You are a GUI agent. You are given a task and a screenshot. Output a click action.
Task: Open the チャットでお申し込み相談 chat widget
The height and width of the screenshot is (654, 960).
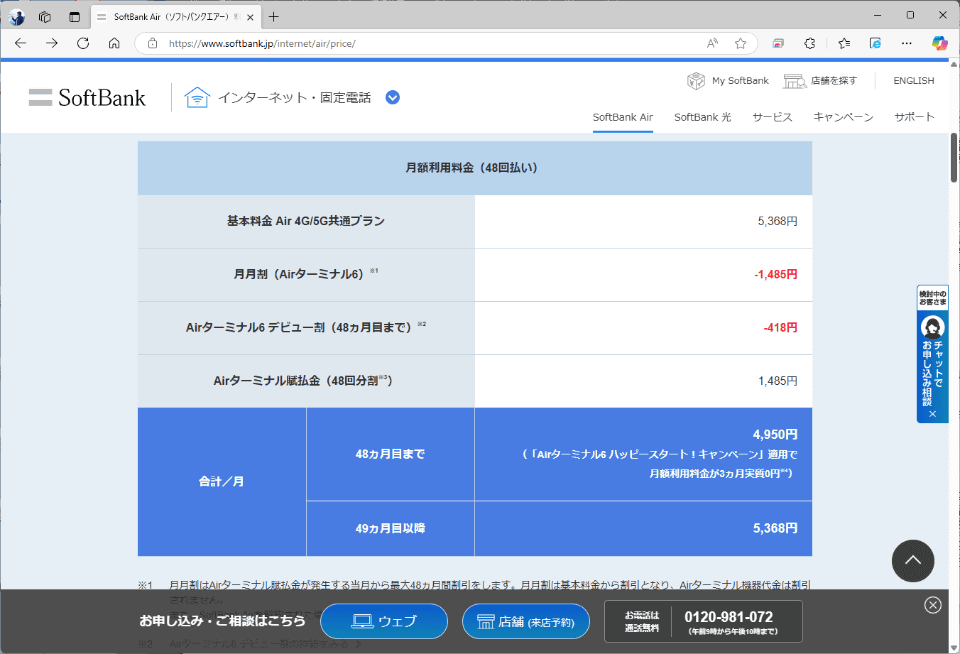tap(932, 361)
